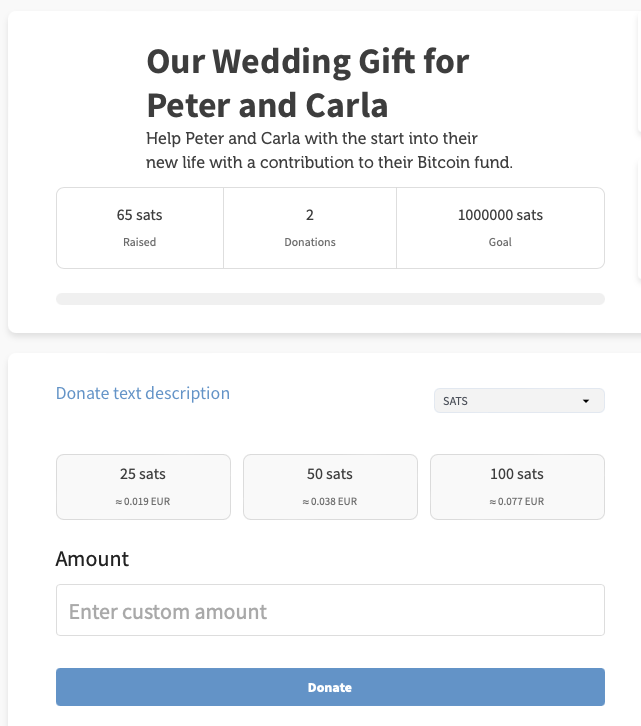
Task: Click the 65 sats Raised stat
Action: pyautogui.click(x=140, y=215)
